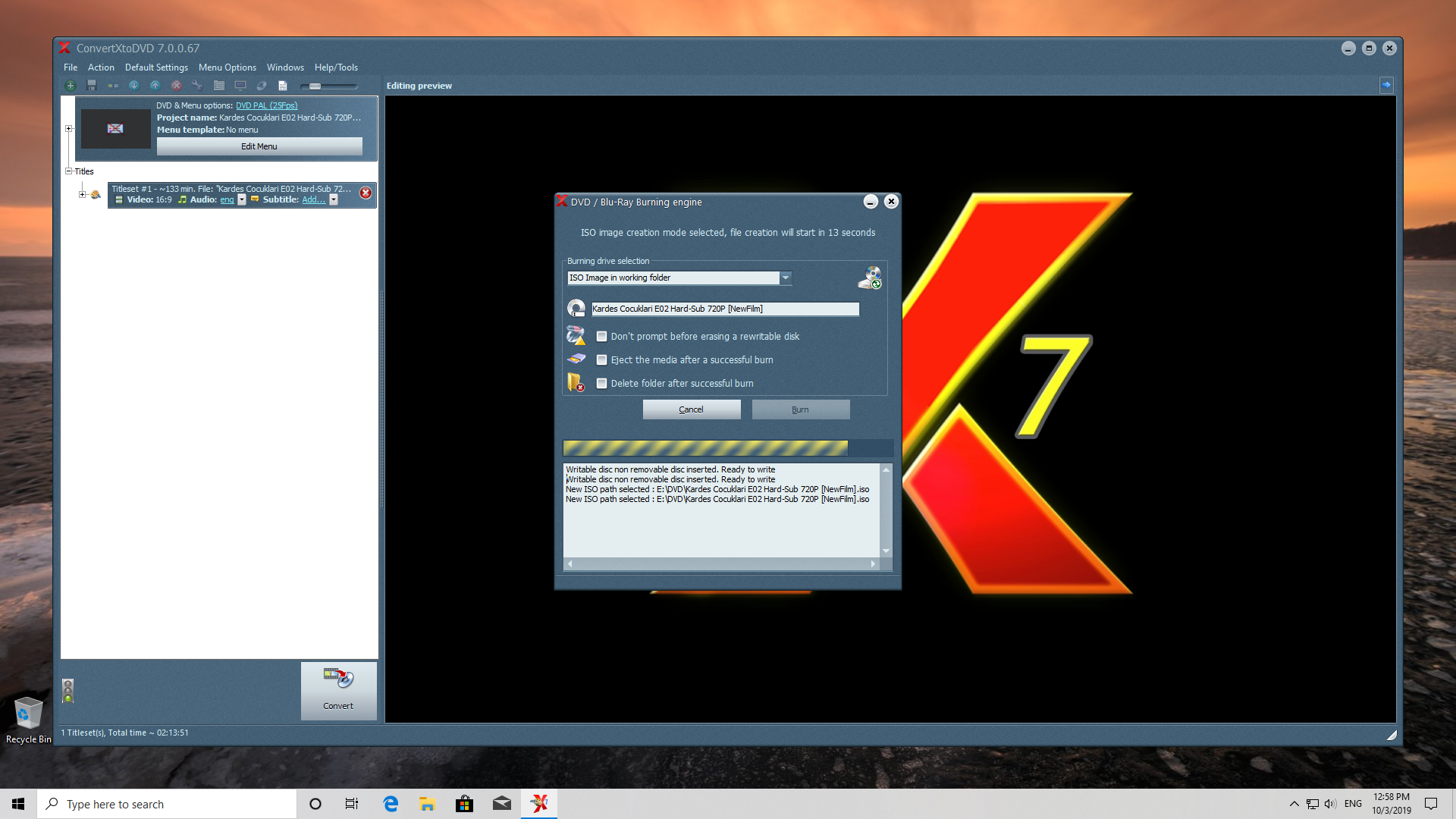Open Microsoft Edge from the taskbar

click(x=391, y=804)
